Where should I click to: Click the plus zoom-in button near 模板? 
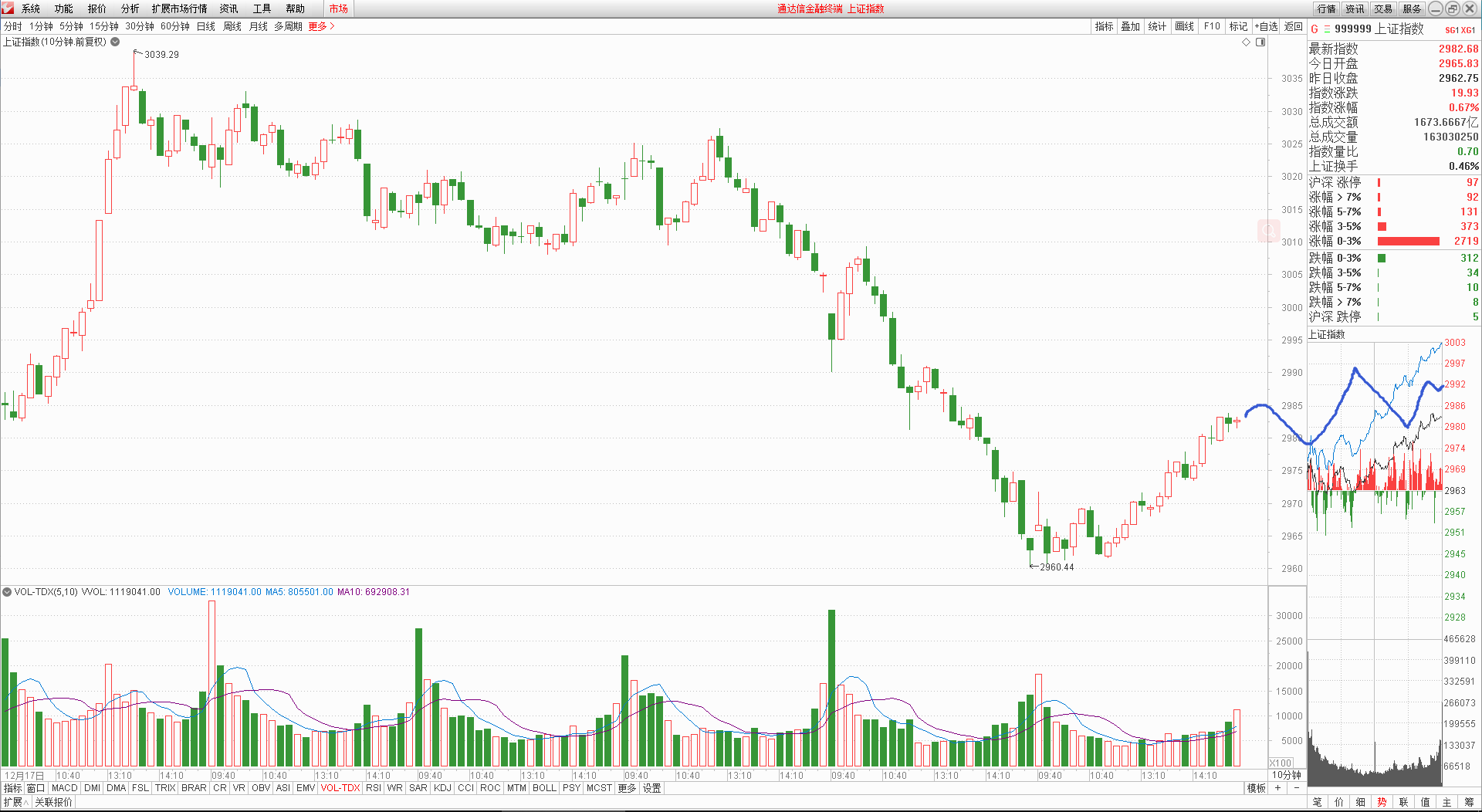(x=1278, y=788)
